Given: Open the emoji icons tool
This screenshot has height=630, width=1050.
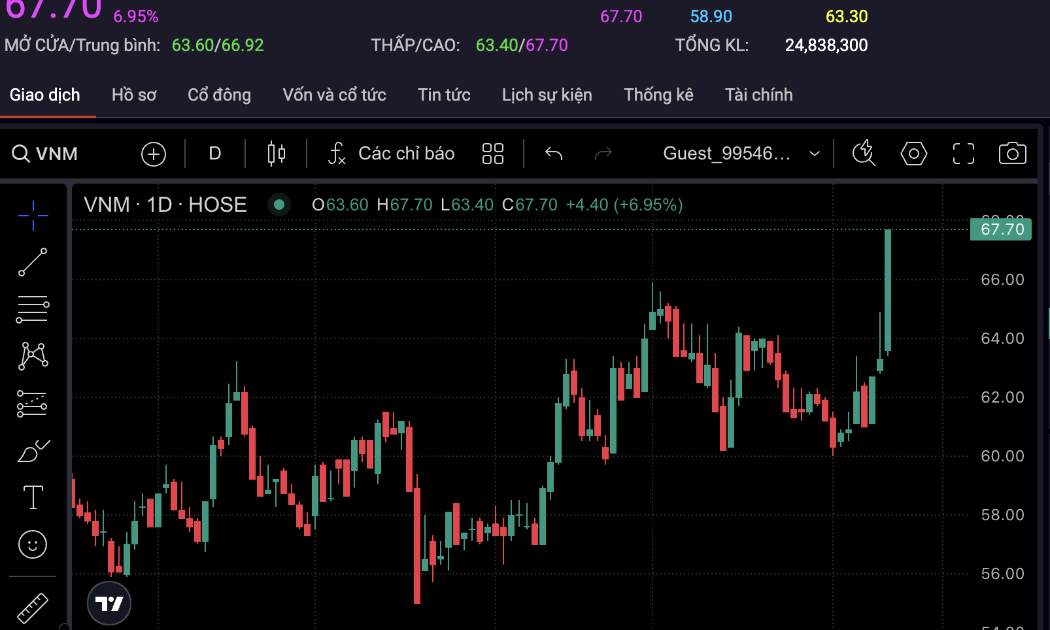Looking at the screenshot, I should point(33,544).
